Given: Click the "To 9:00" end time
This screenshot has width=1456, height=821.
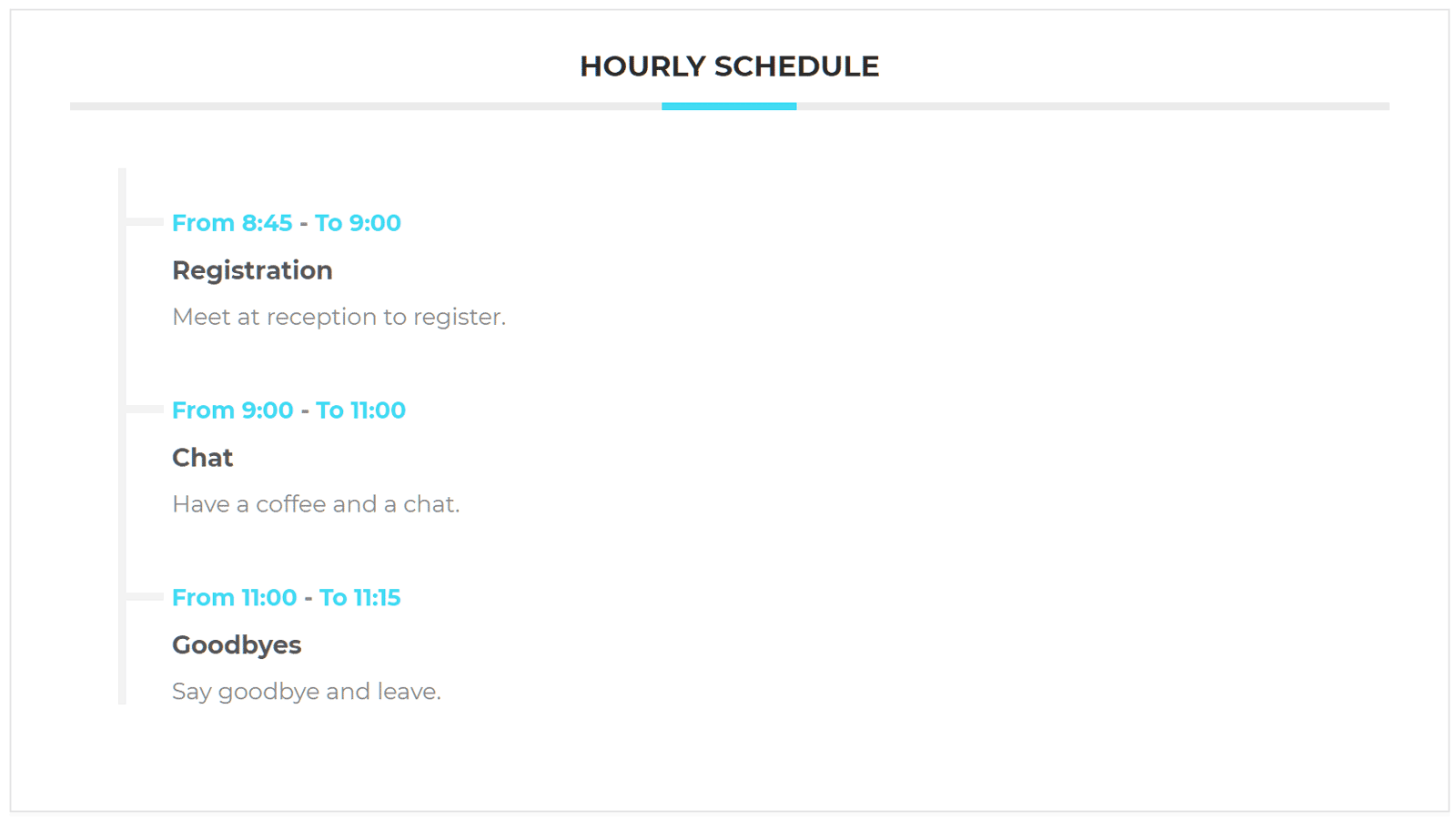Looking at the screenshot, I should [358, 223].
